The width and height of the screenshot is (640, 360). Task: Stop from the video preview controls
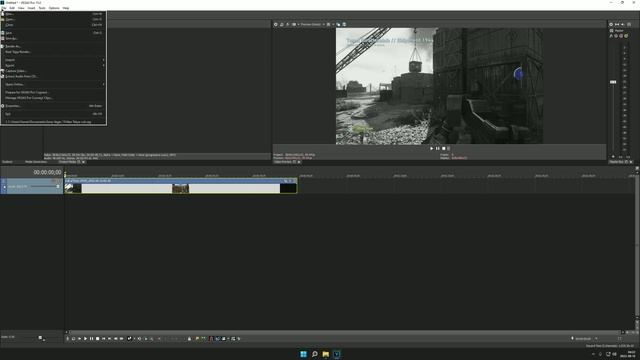click(x=444, y=149)
